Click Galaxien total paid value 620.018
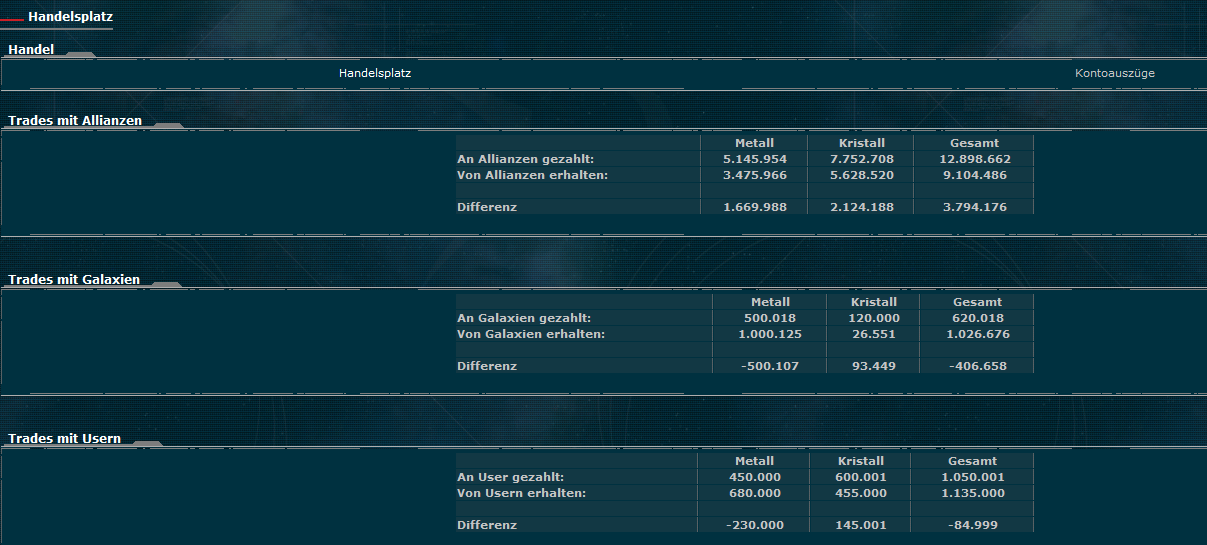The image size is (1207, 545). pos(977,318)
